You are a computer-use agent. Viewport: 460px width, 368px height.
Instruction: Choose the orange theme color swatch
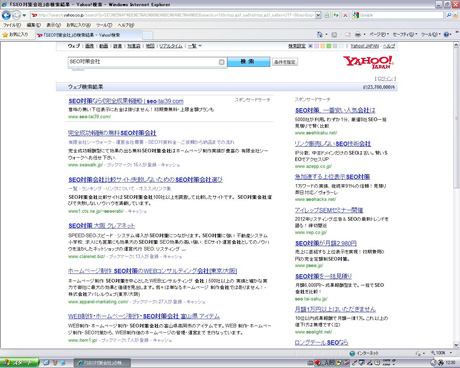tap(323, 46)
